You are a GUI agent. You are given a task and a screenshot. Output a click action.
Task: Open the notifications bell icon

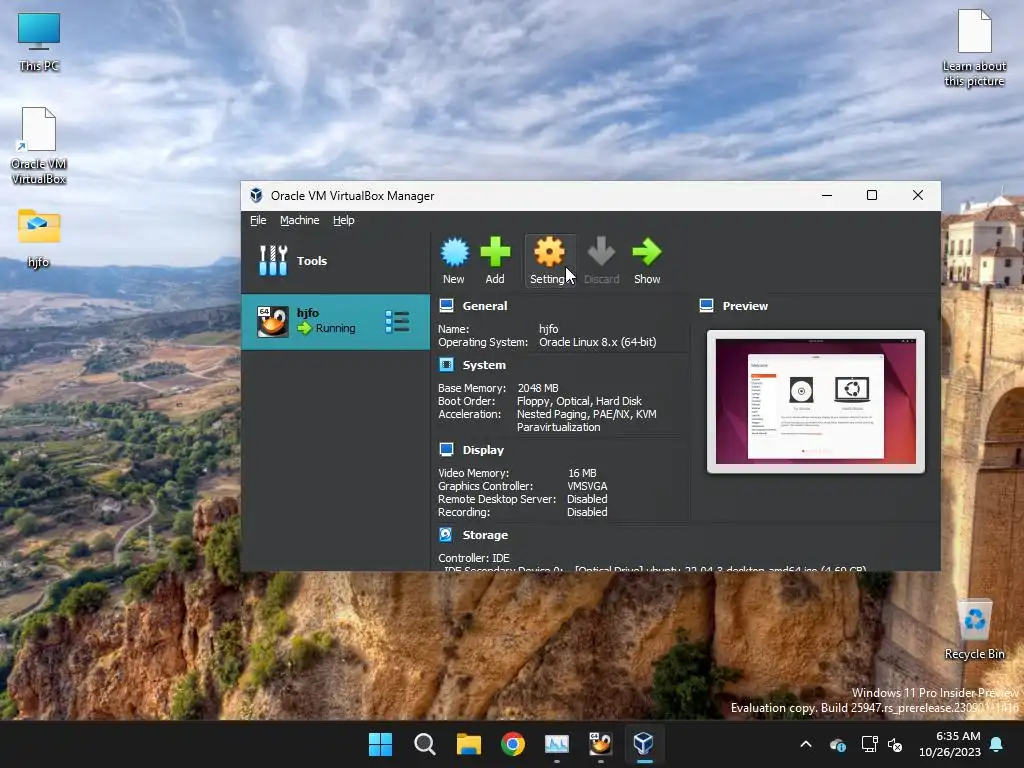(997, 744)
